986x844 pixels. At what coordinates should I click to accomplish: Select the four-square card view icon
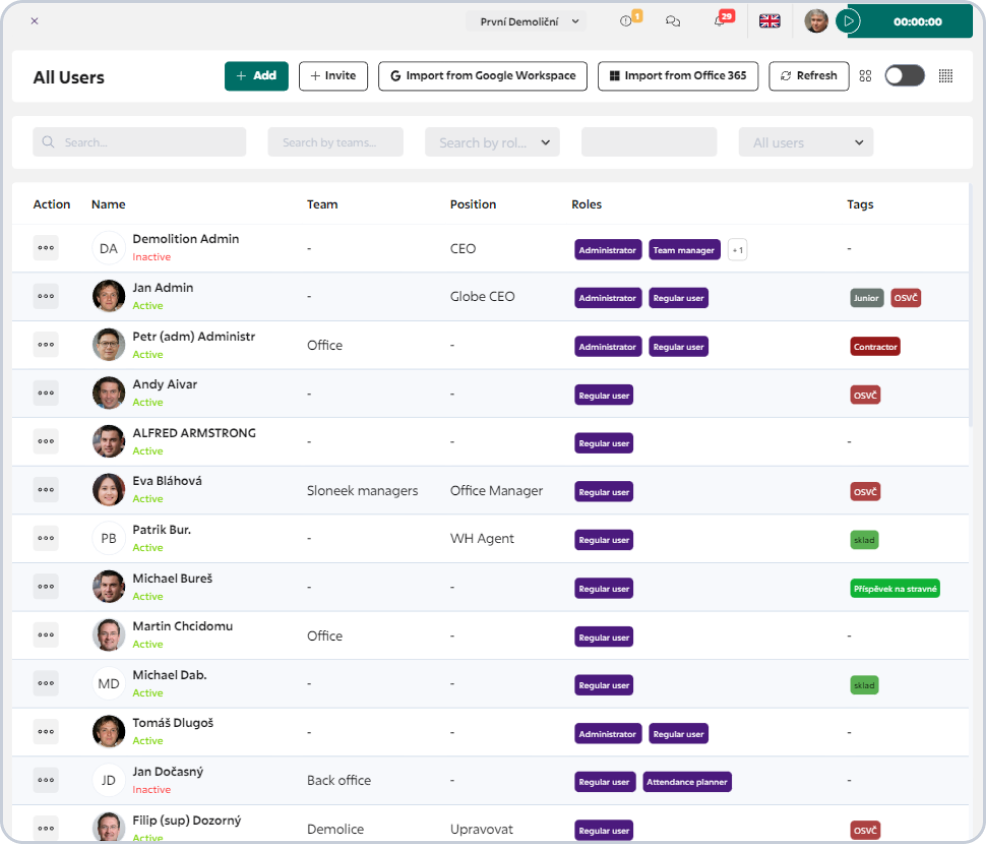coord(866,76)
